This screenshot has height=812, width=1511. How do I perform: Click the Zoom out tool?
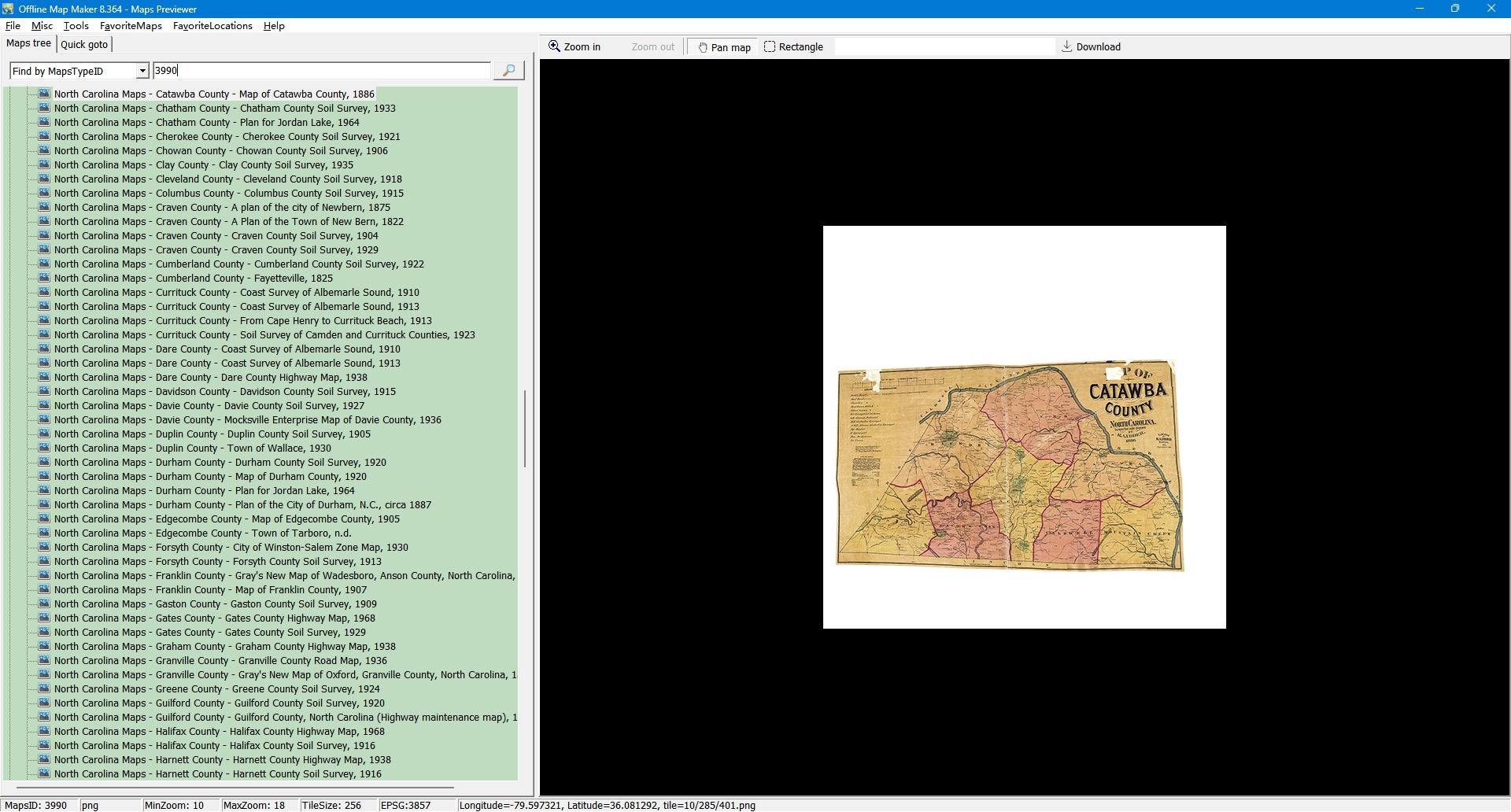pos(652,47)
